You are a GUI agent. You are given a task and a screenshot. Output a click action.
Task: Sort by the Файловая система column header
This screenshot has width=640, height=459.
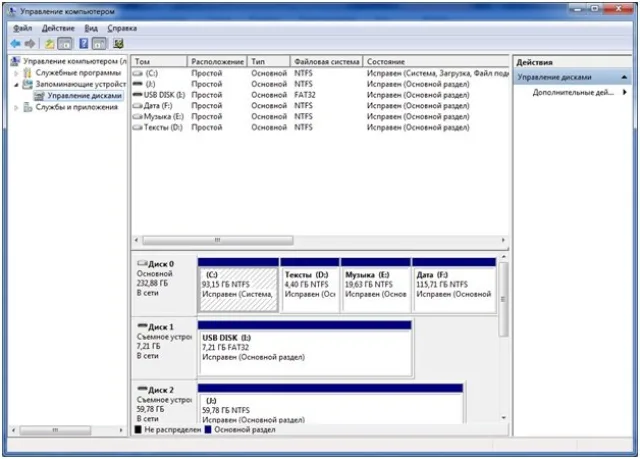[x=327, y=62]
